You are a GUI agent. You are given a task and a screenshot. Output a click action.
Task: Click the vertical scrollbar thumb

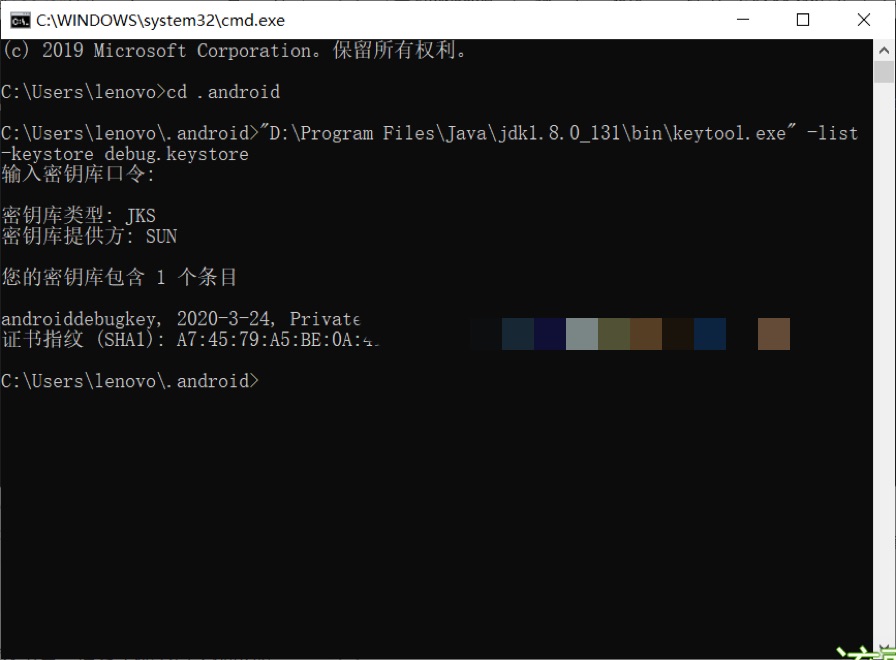tap(884, 72)
